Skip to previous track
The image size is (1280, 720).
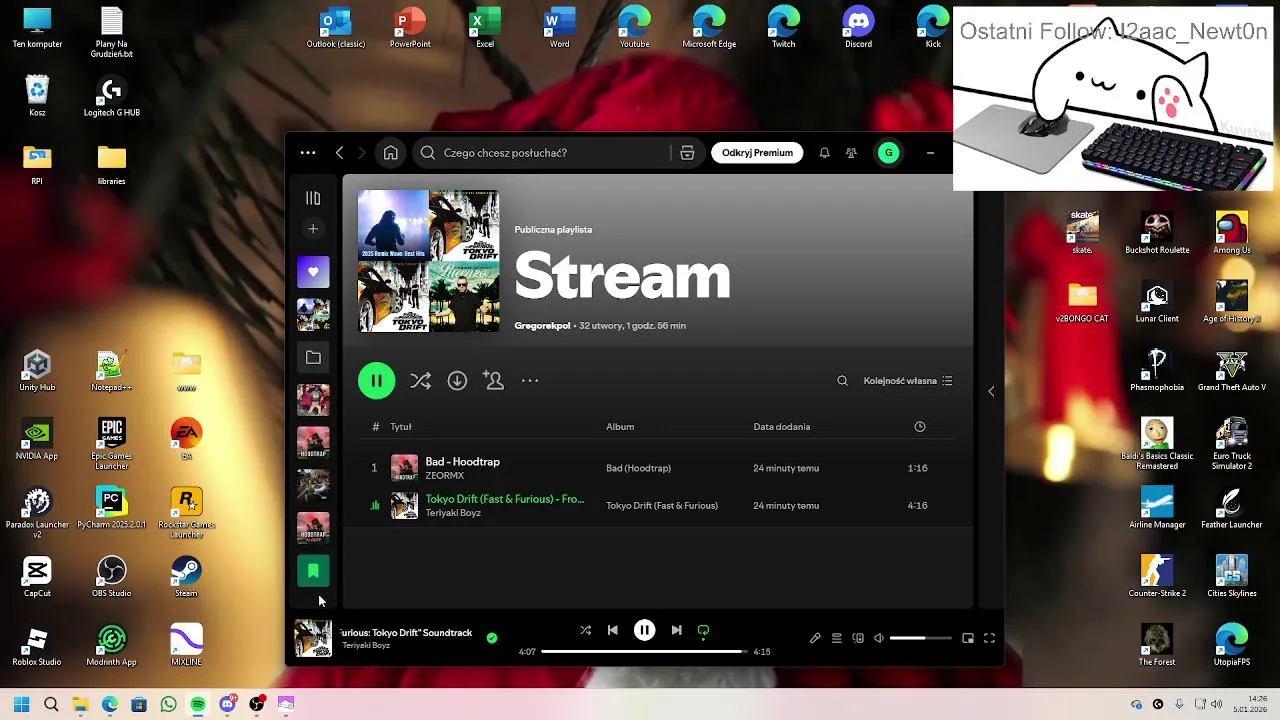click(613, 630)
